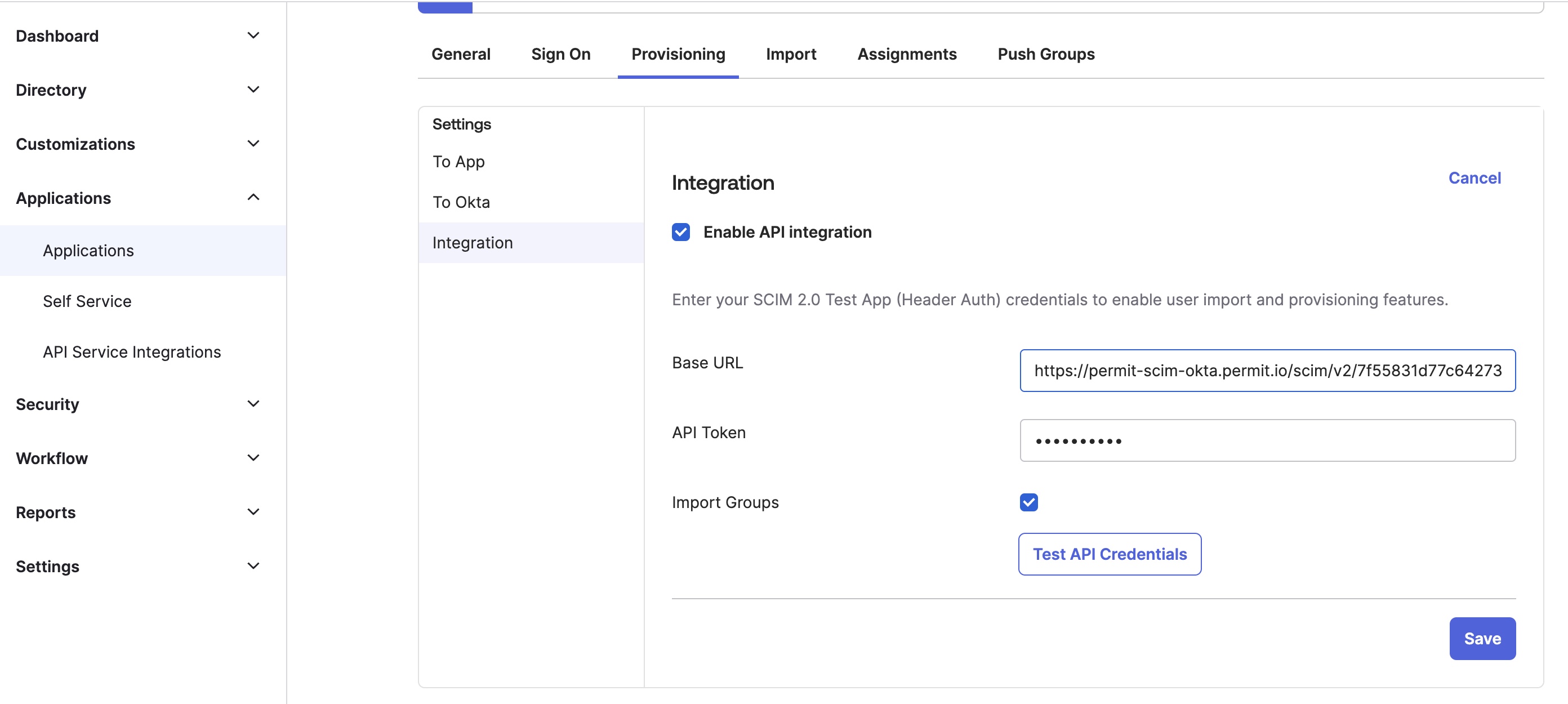Save the integration settings

coord(1482,638)
